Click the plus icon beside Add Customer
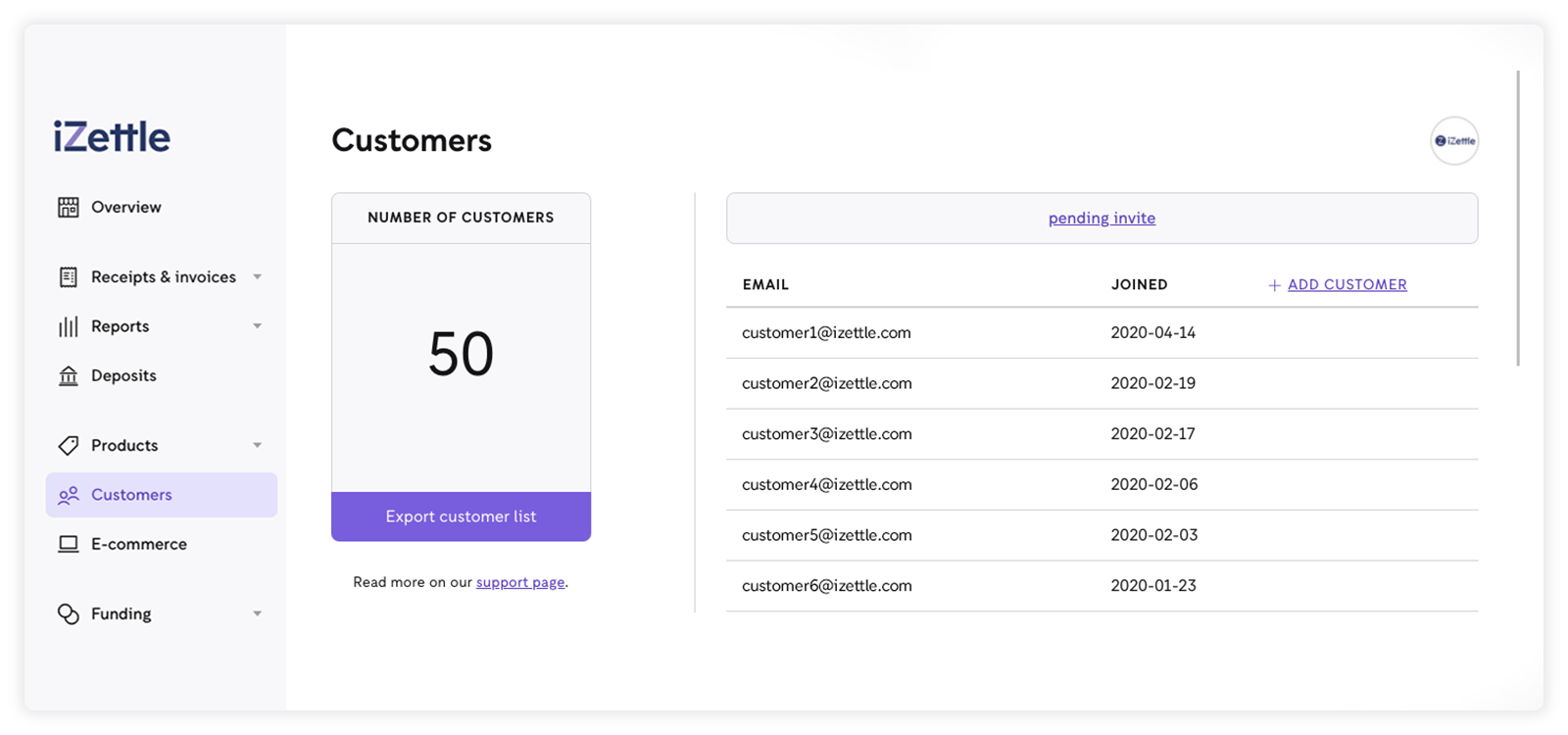Screen dimensions: 1568x735 click(1274, 285)
